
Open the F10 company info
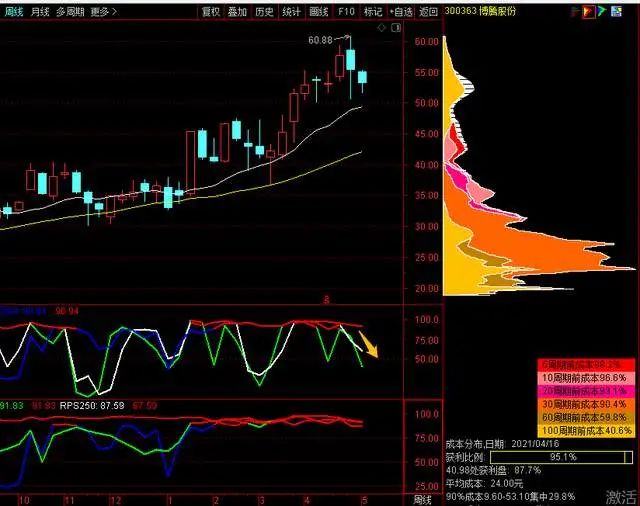(x=346, y=12)
